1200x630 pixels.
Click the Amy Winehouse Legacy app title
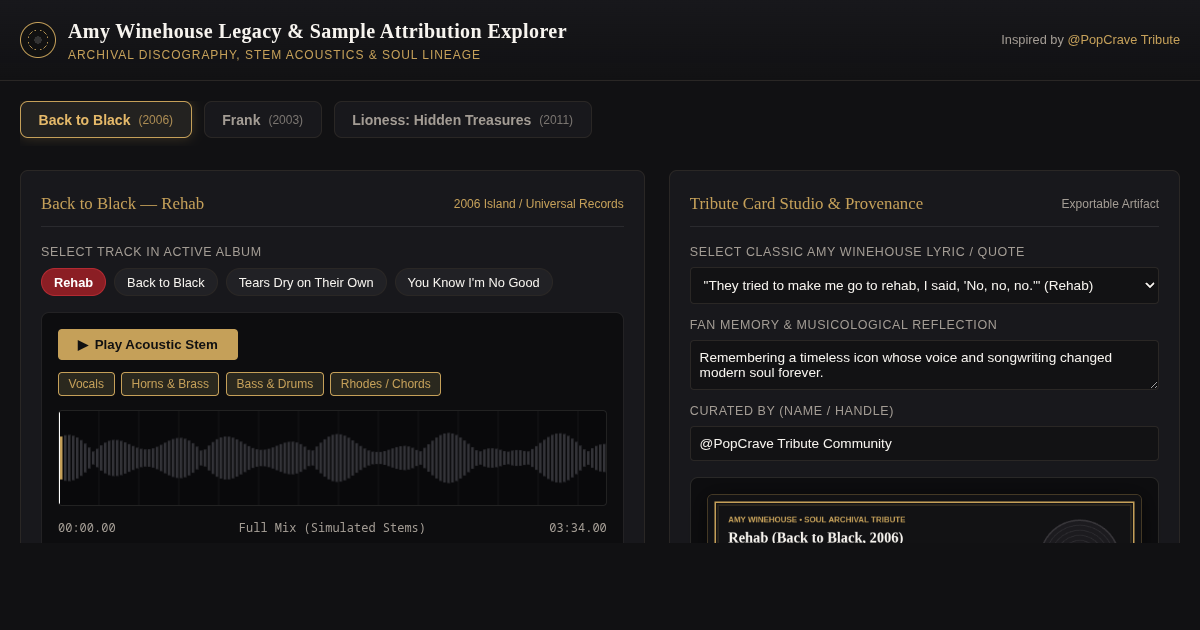[x=317, y=31]
